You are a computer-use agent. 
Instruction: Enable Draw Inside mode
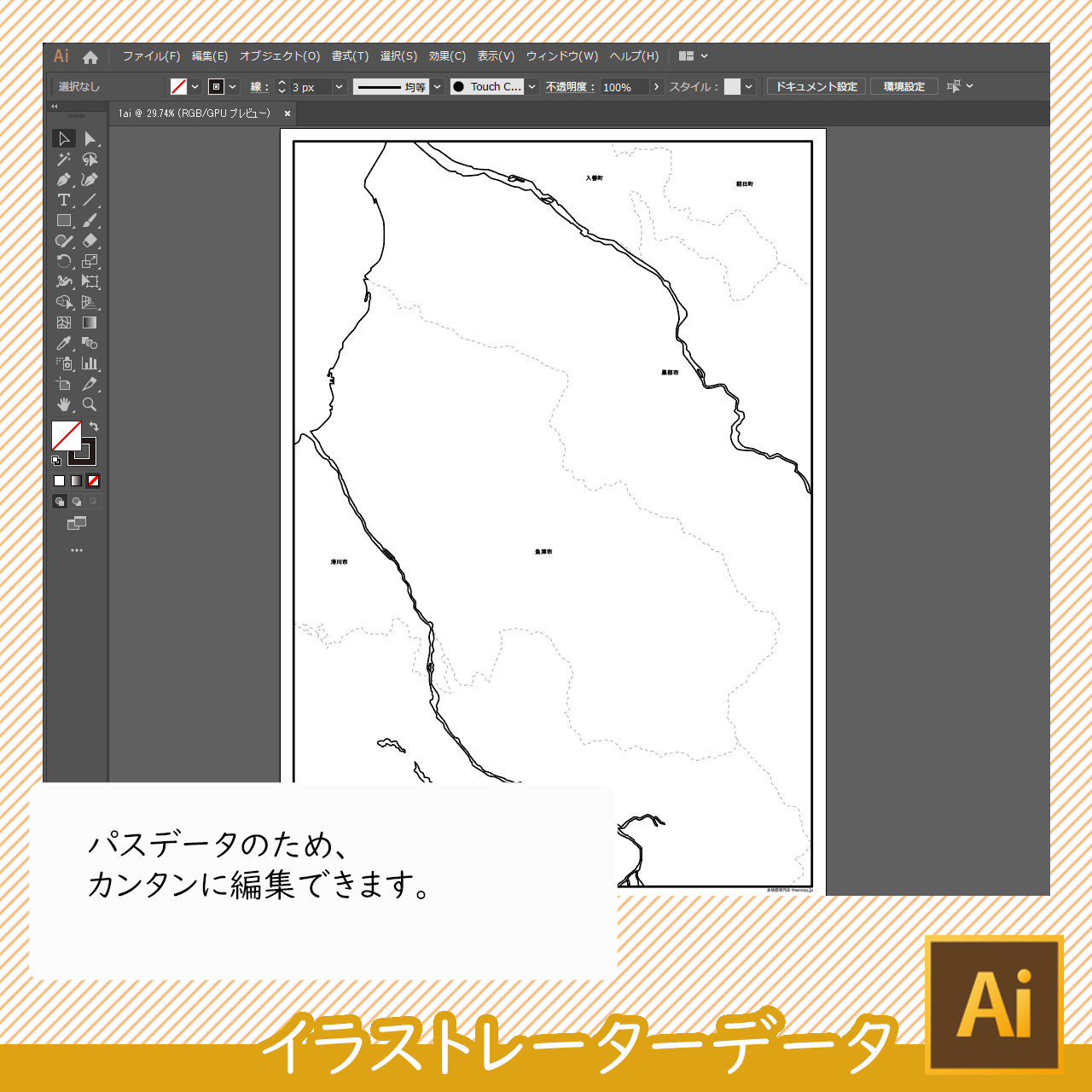[x=94, y=502]
